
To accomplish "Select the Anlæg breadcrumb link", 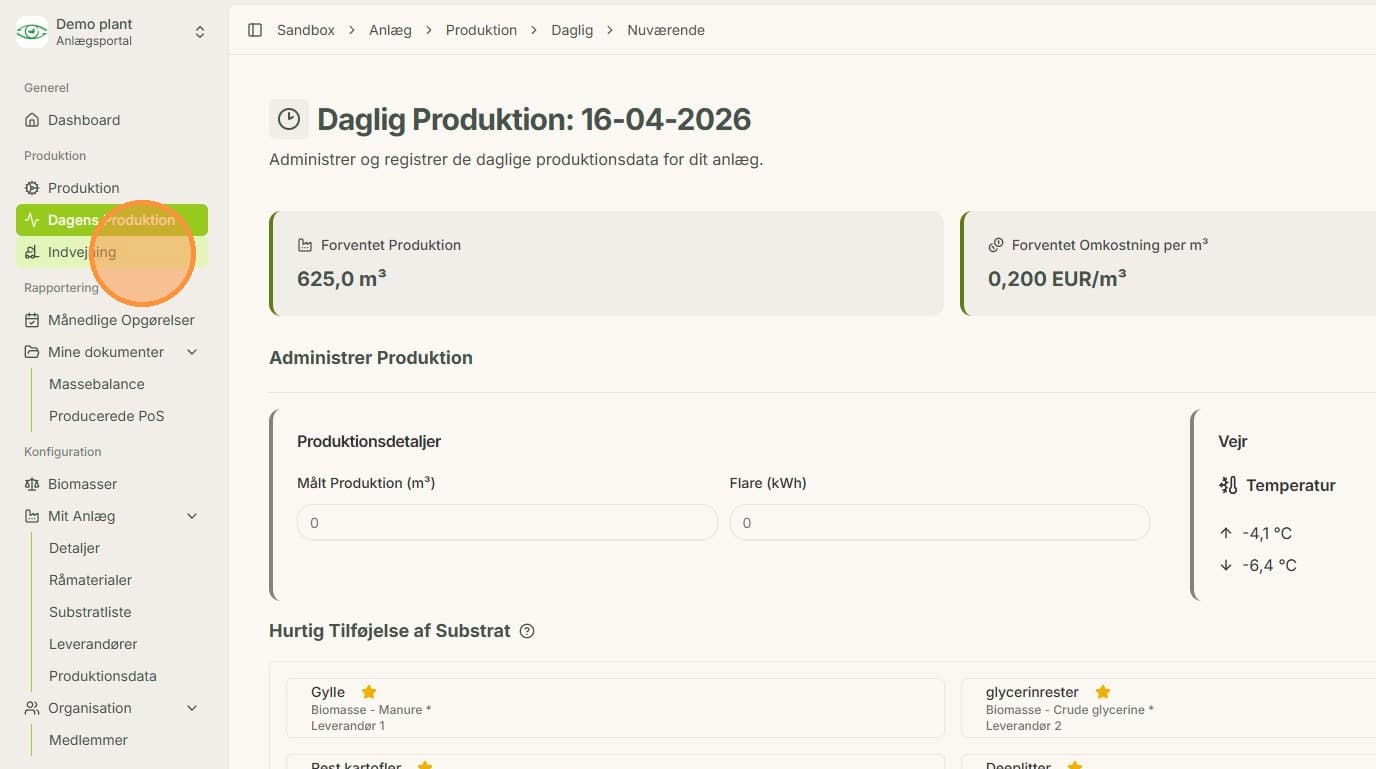I will point(390,30).
